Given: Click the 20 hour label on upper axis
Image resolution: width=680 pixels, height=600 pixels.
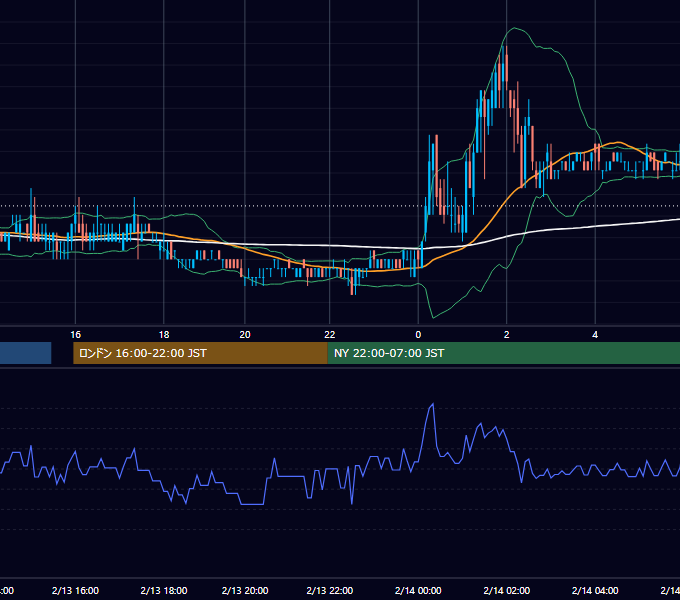Looking at the screenshot, I should 245,335.
